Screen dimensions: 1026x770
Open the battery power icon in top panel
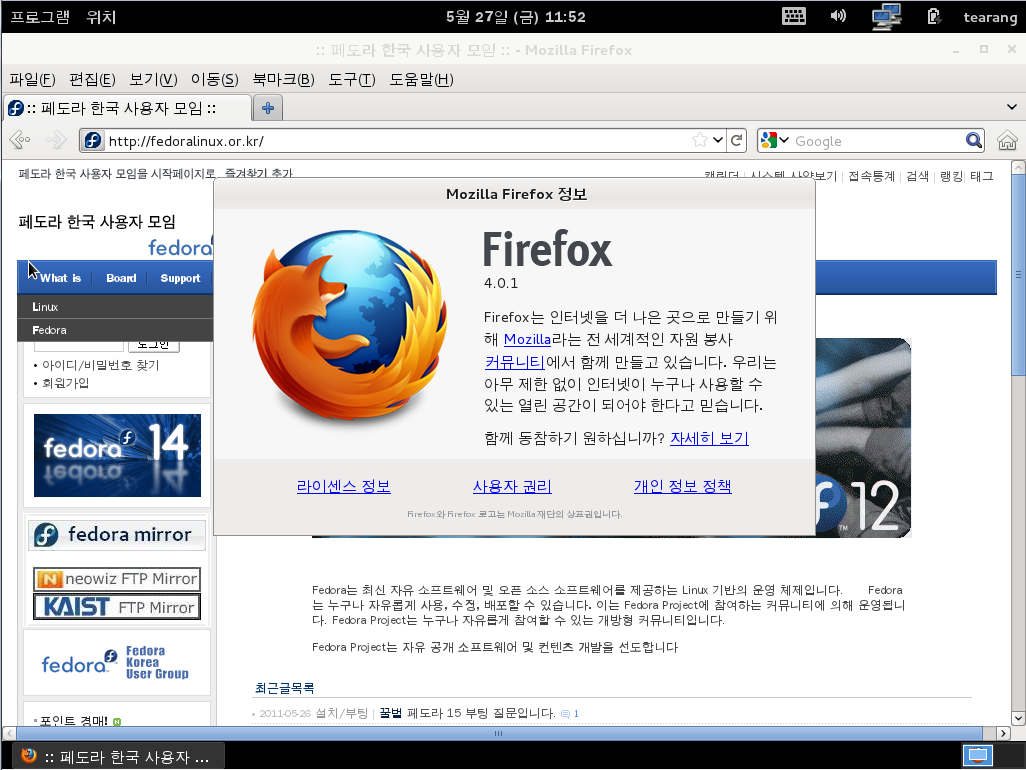click(934, 16)
